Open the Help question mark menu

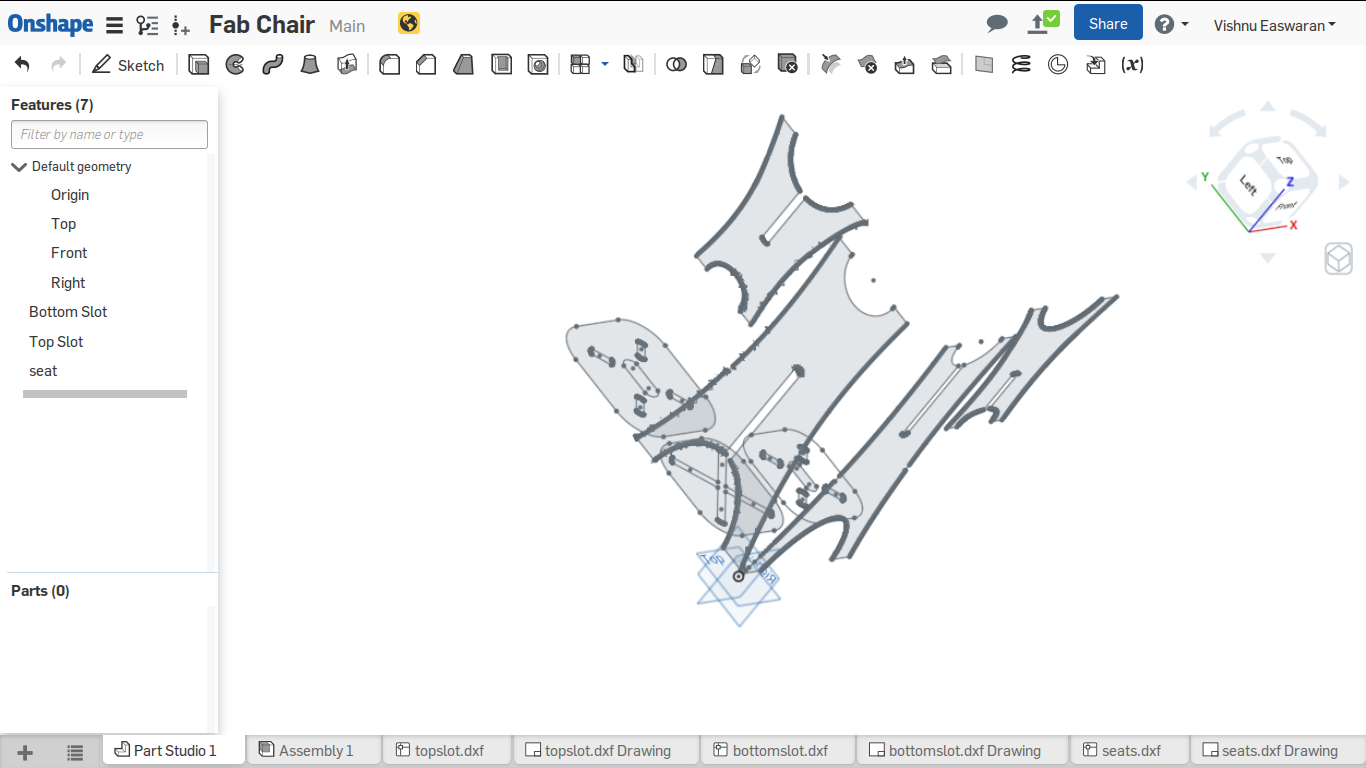[1171, 24]
